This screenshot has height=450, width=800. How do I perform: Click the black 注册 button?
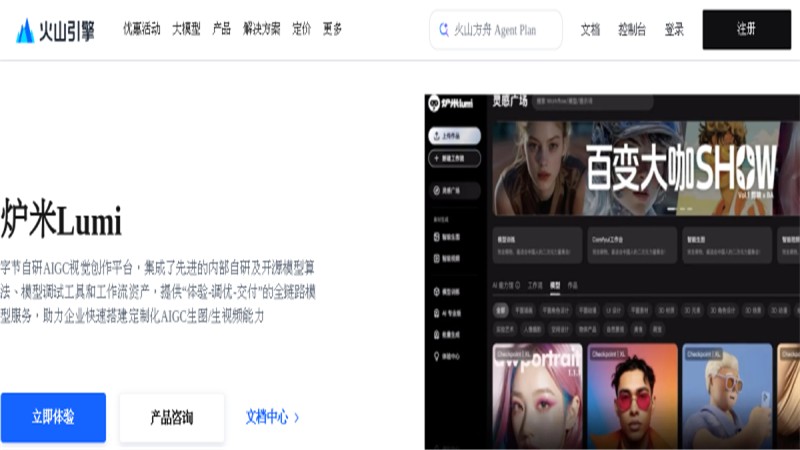click(x=746, y=30)
